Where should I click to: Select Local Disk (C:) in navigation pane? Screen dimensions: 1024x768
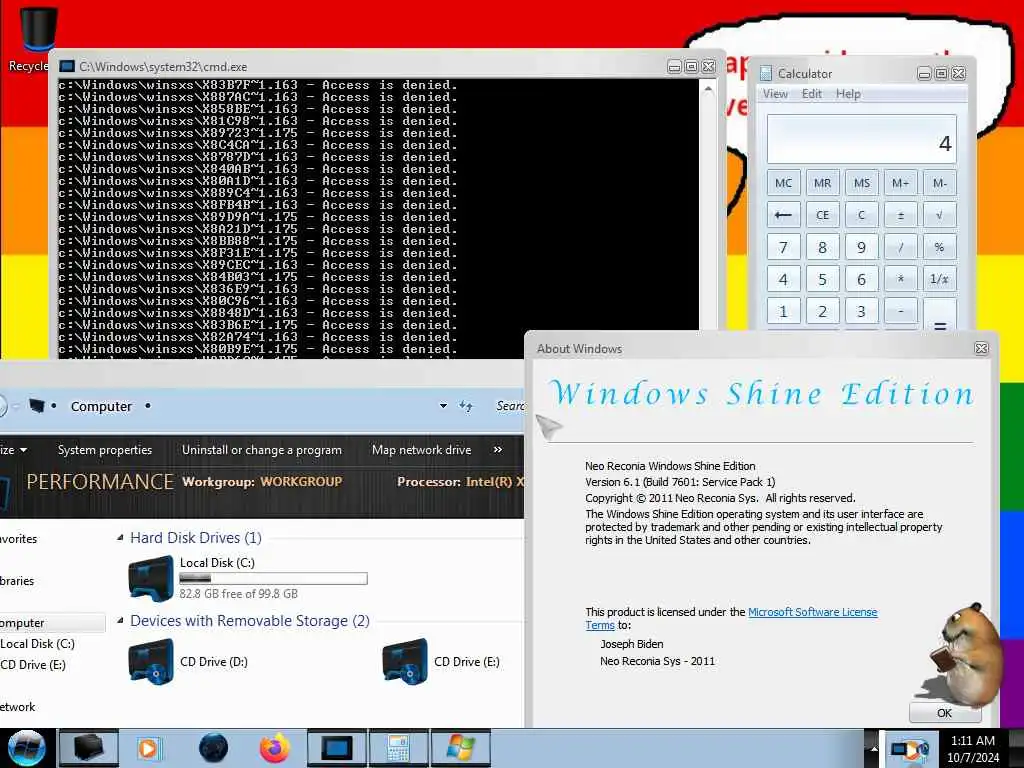(37, 644)
